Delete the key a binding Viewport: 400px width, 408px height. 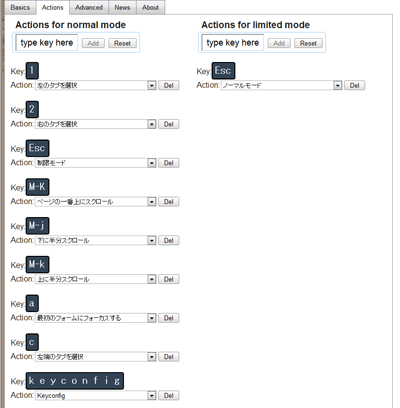[x=169, y=318]
